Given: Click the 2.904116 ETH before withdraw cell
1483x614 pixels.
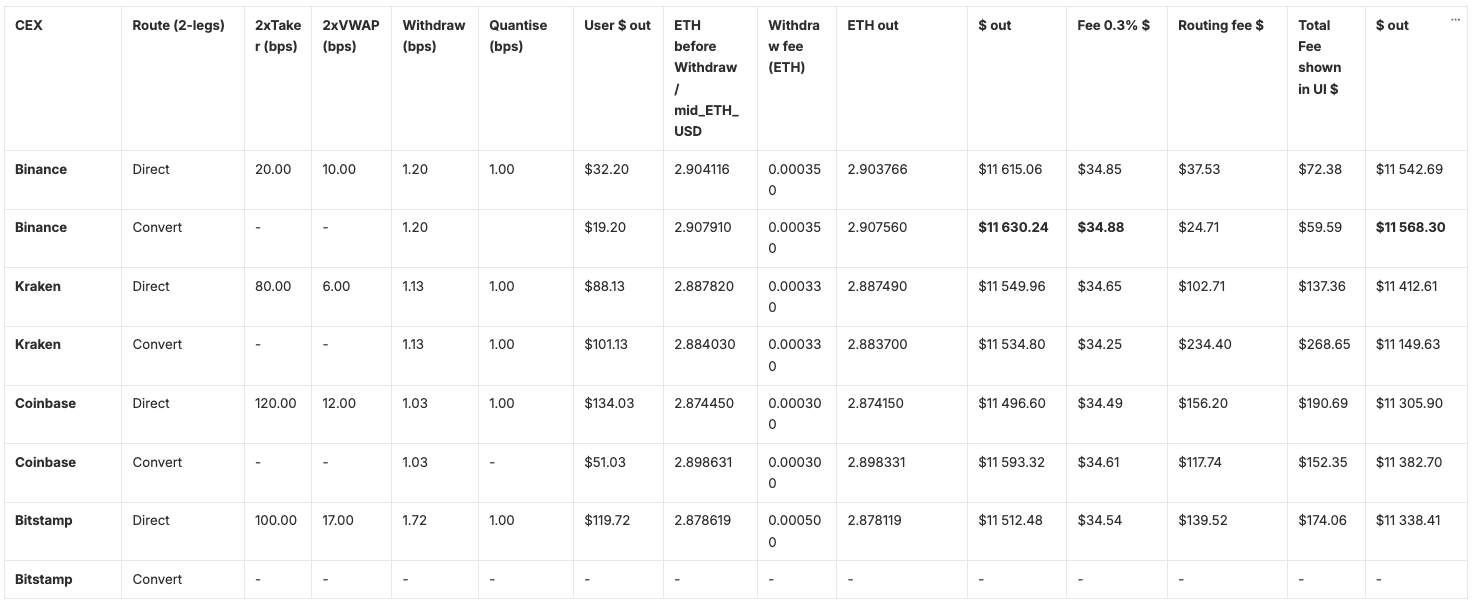Looking at the screenshot, I should click(x=702, y=169).
